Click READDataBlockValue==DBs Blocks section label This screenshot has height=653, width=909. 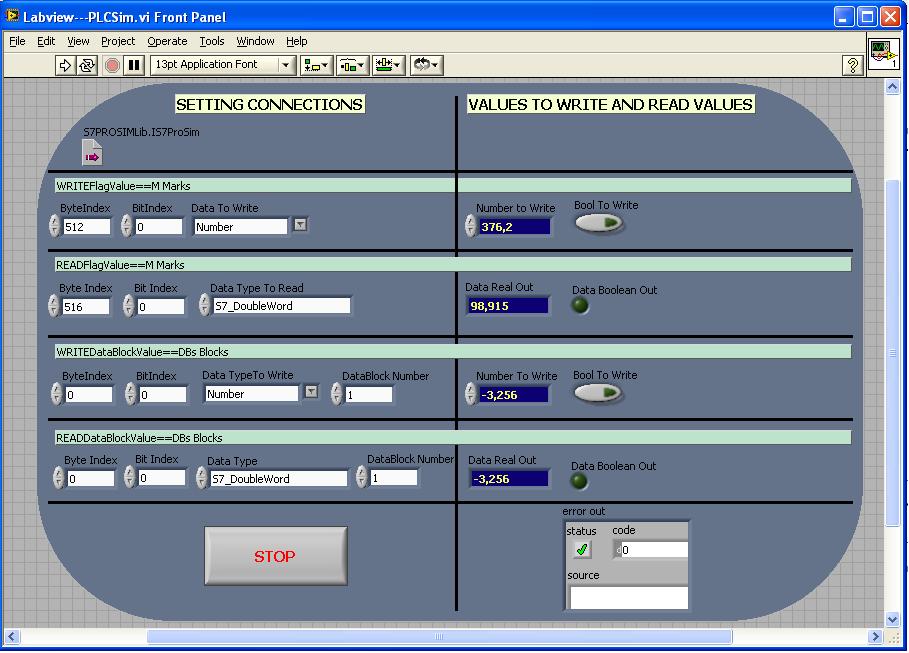coord(139,438)
